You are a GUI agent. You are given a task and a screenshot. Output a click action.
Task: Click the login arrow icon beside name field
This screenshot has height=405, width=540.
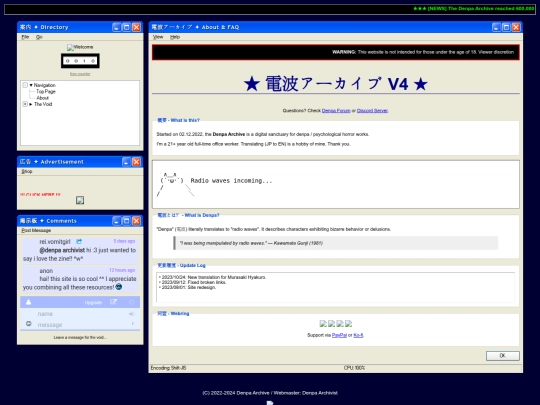(132, 314)
